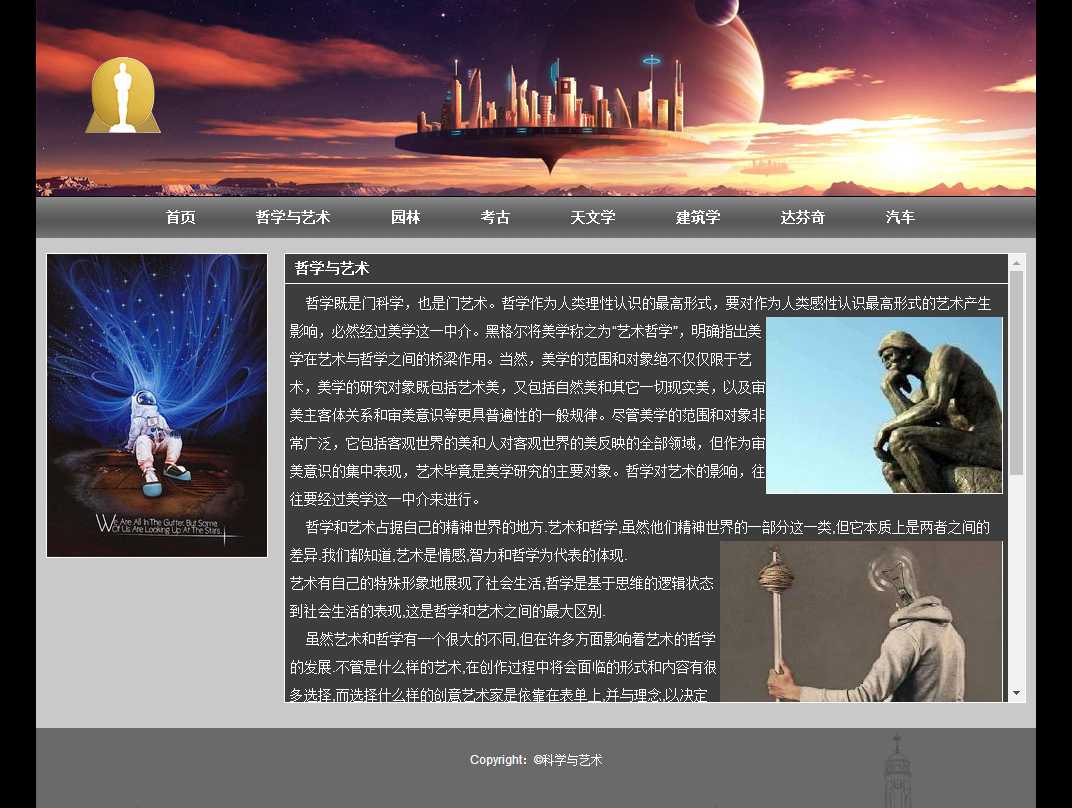
Task: Click the 汽车 navigation link
Action: (x=900, y=217)
